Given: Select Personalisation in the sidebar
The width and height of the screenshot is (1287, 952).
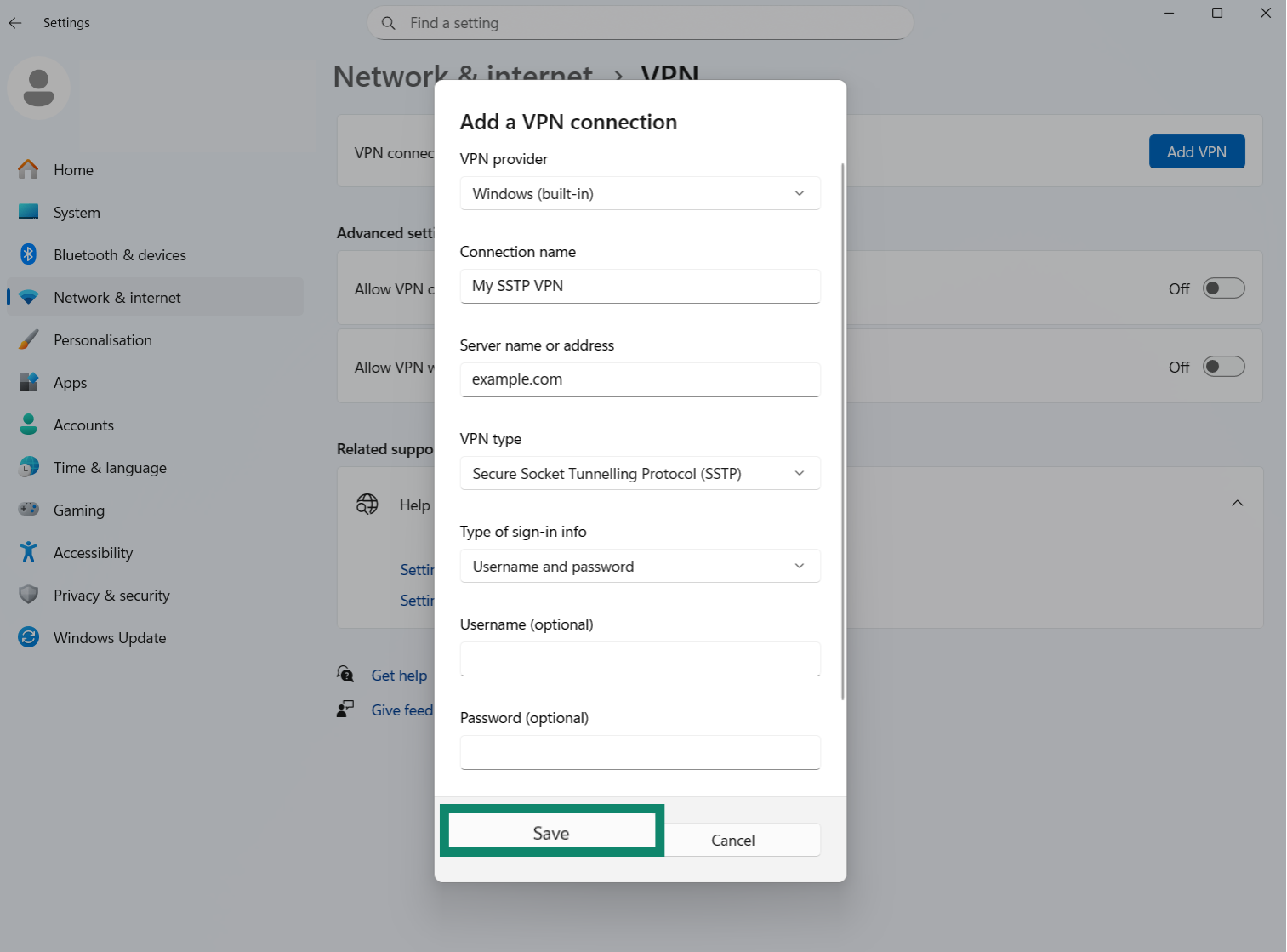Looking at the screenshot, I should pos(102,339).
